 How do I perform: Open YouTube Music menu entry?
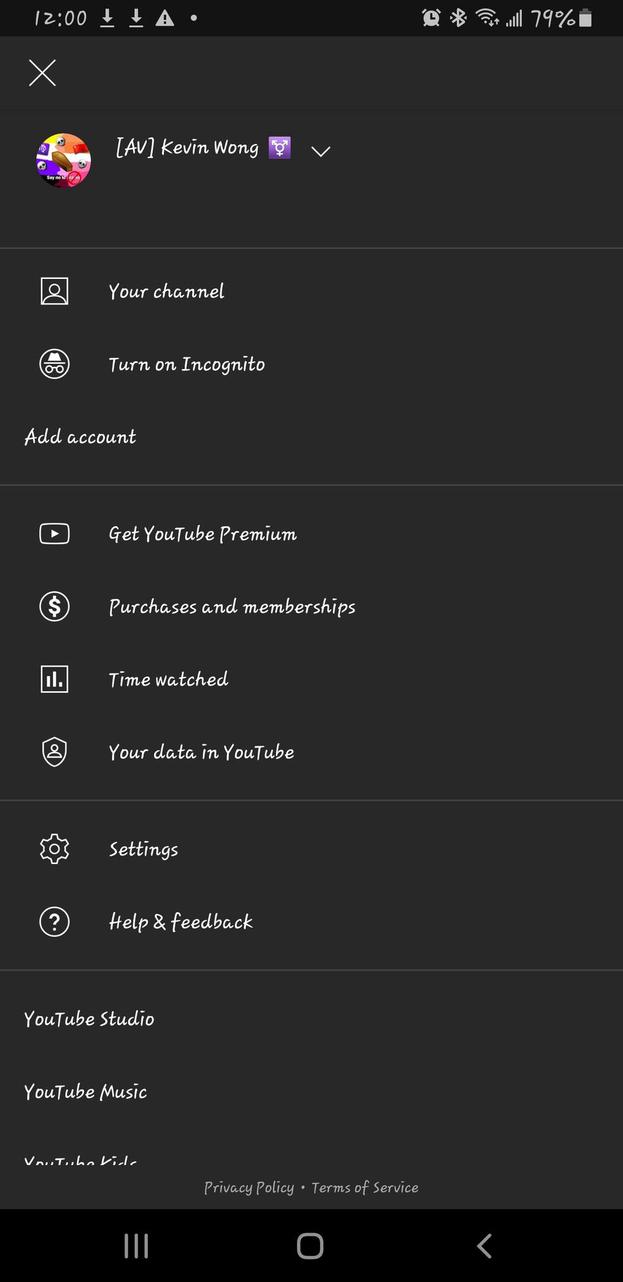coord(85,1091)
